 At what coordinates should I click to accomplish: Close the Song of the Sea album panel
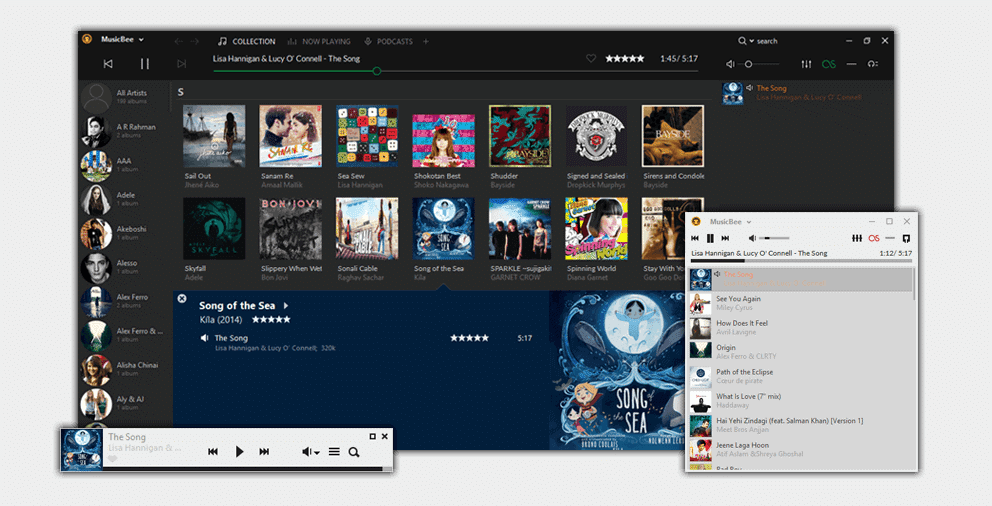point(182,299)
